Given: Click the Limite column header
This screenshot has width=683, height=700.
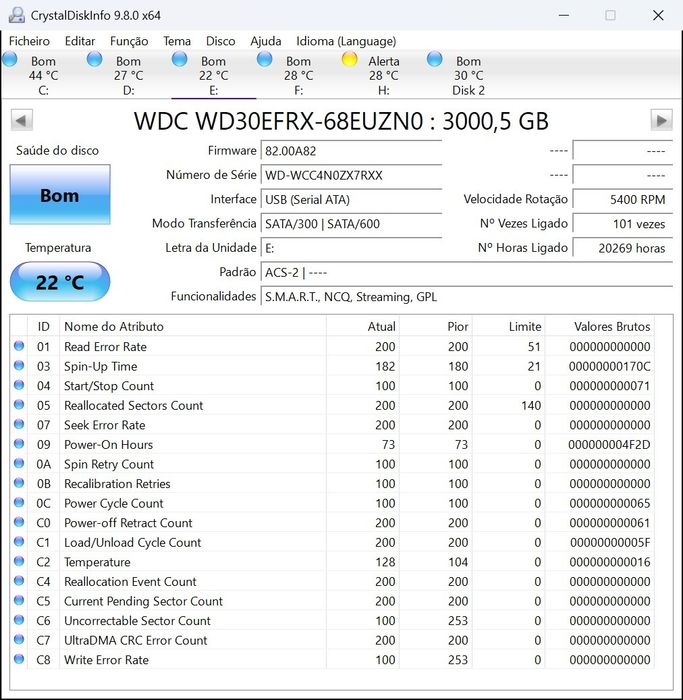Looking at the screenshot, I should (508, 326).
